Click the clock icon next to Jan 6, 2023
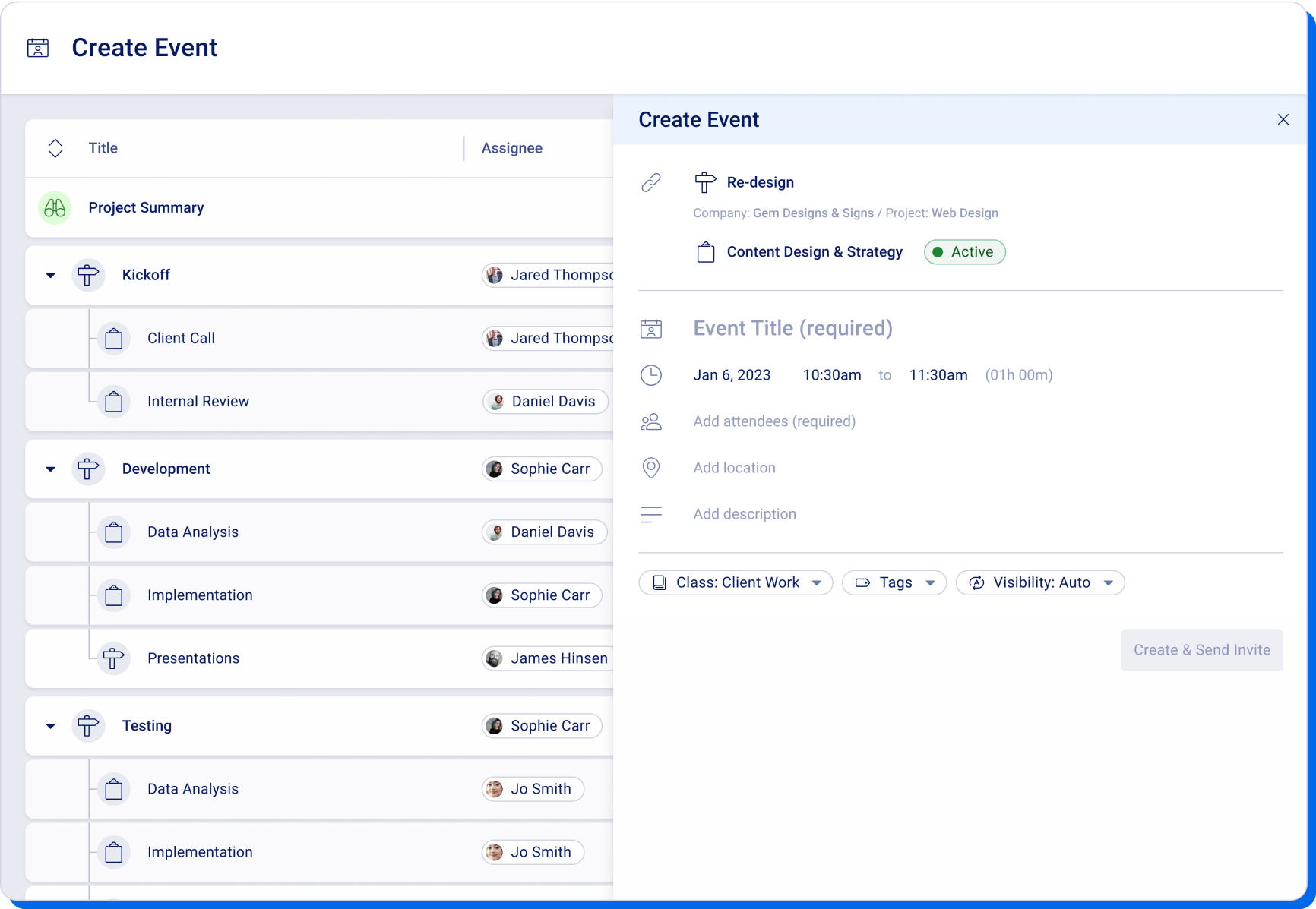Viewport: 1316px width, 909px height. [651, 374]
